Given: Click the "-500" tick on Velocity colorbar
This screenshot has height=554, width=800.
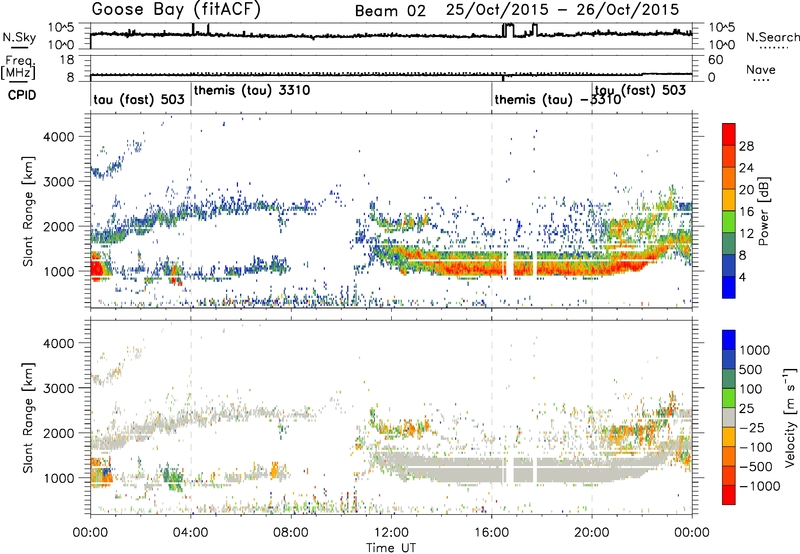Looking at the screenshot, I should pos(756,466).
